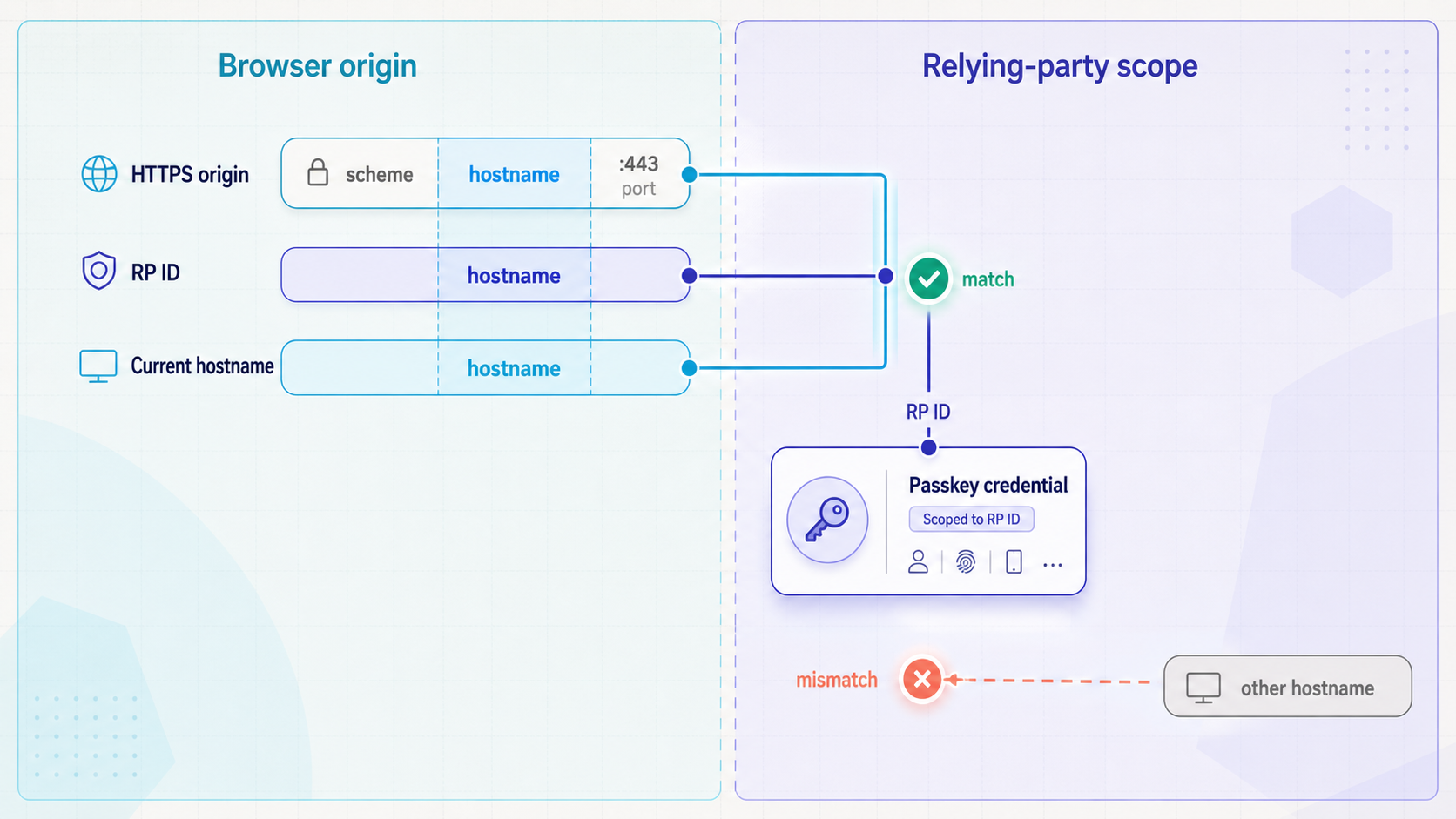Click the three-dots more icon in passkey card

[x=1053, y=565]
